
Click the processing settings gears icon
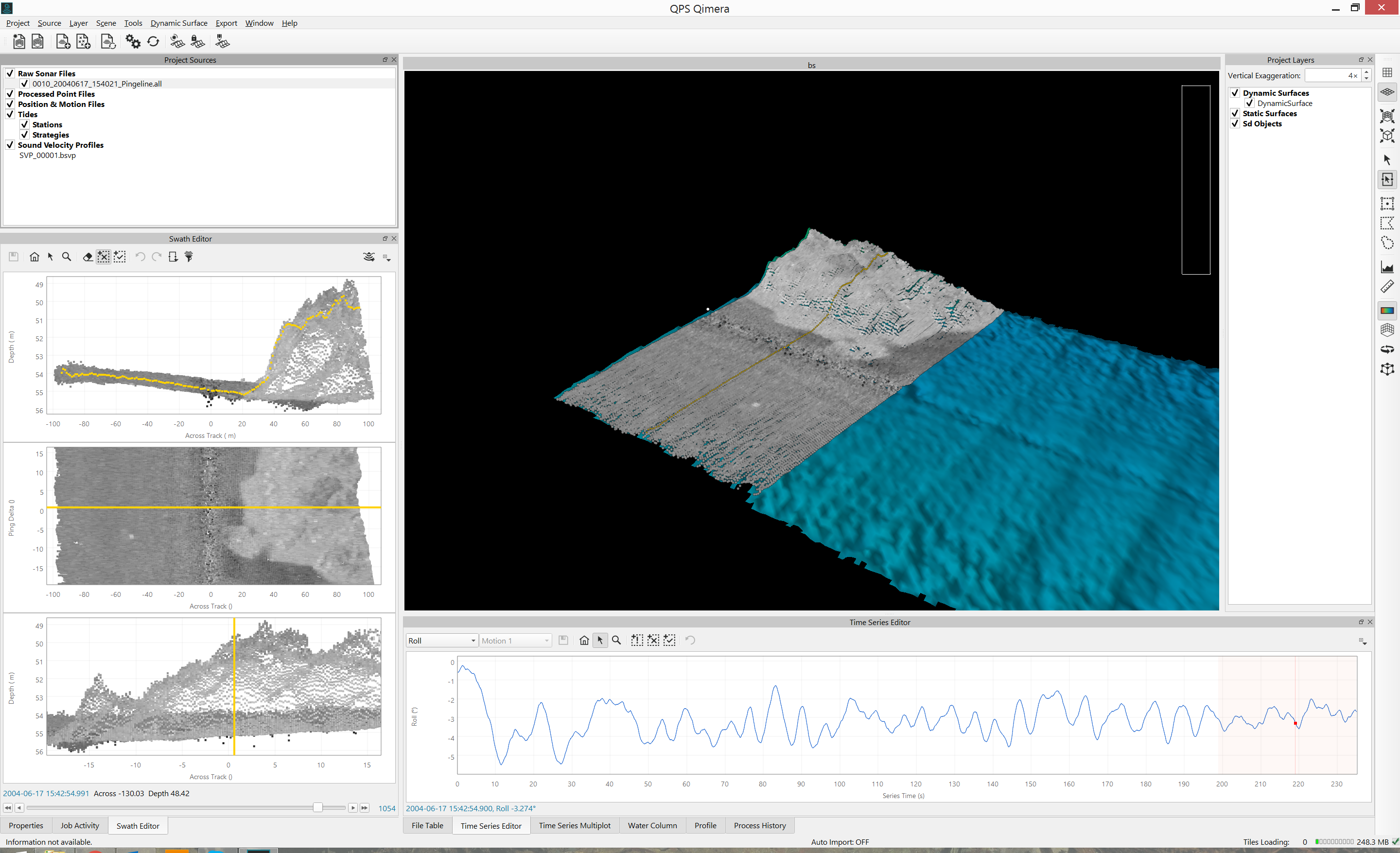coord(133,41)
